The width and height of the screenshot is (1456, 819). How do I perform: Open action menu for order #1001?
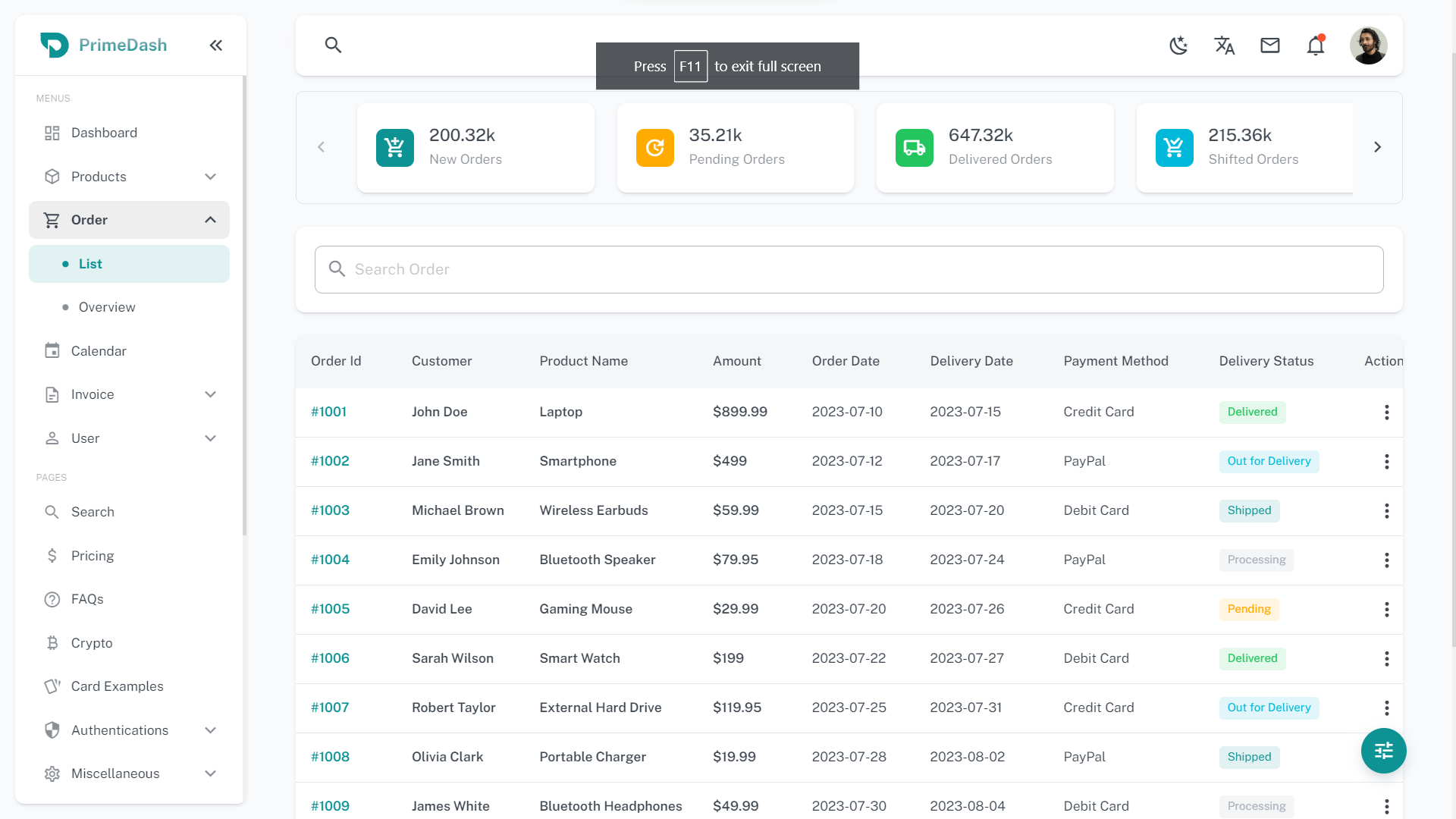click(1386, 412)
